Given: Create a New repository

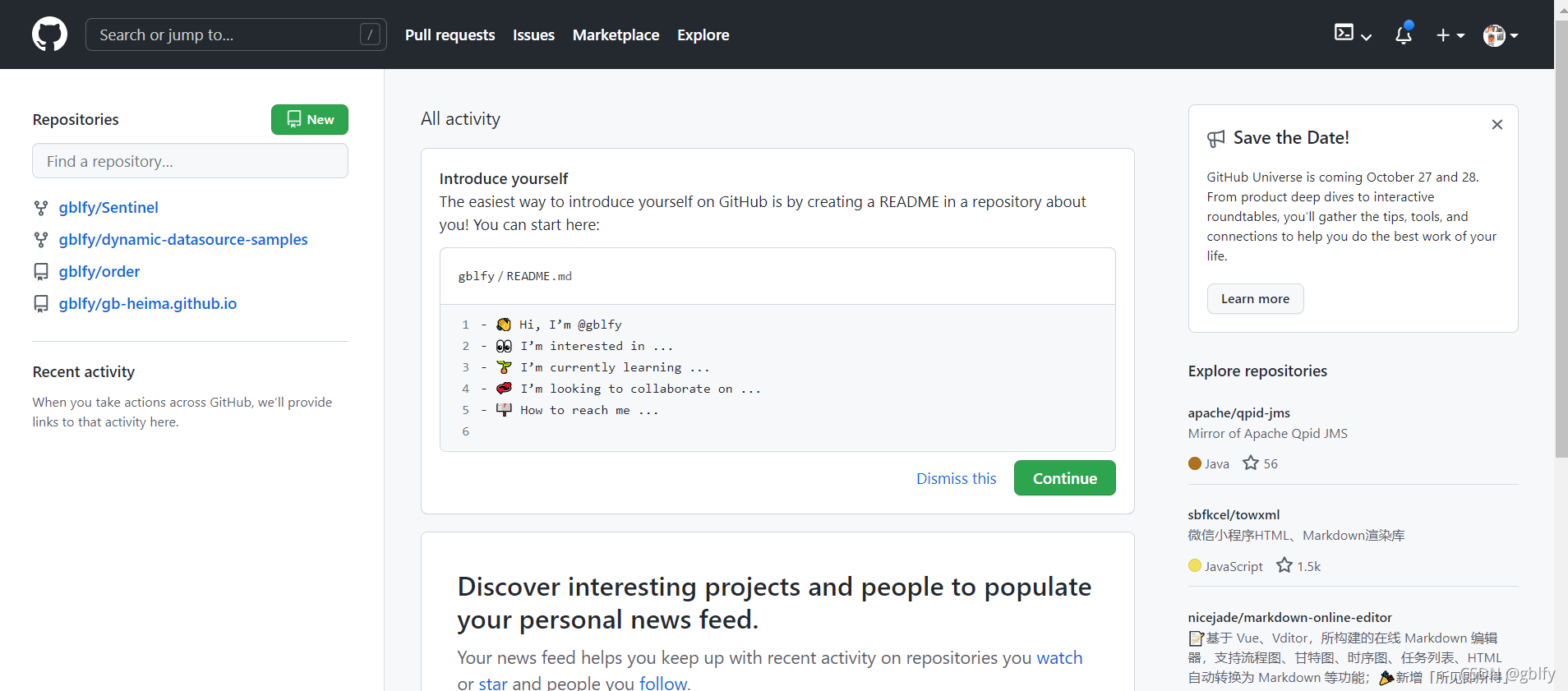Looking at the screenshot, I should point(310,119).
